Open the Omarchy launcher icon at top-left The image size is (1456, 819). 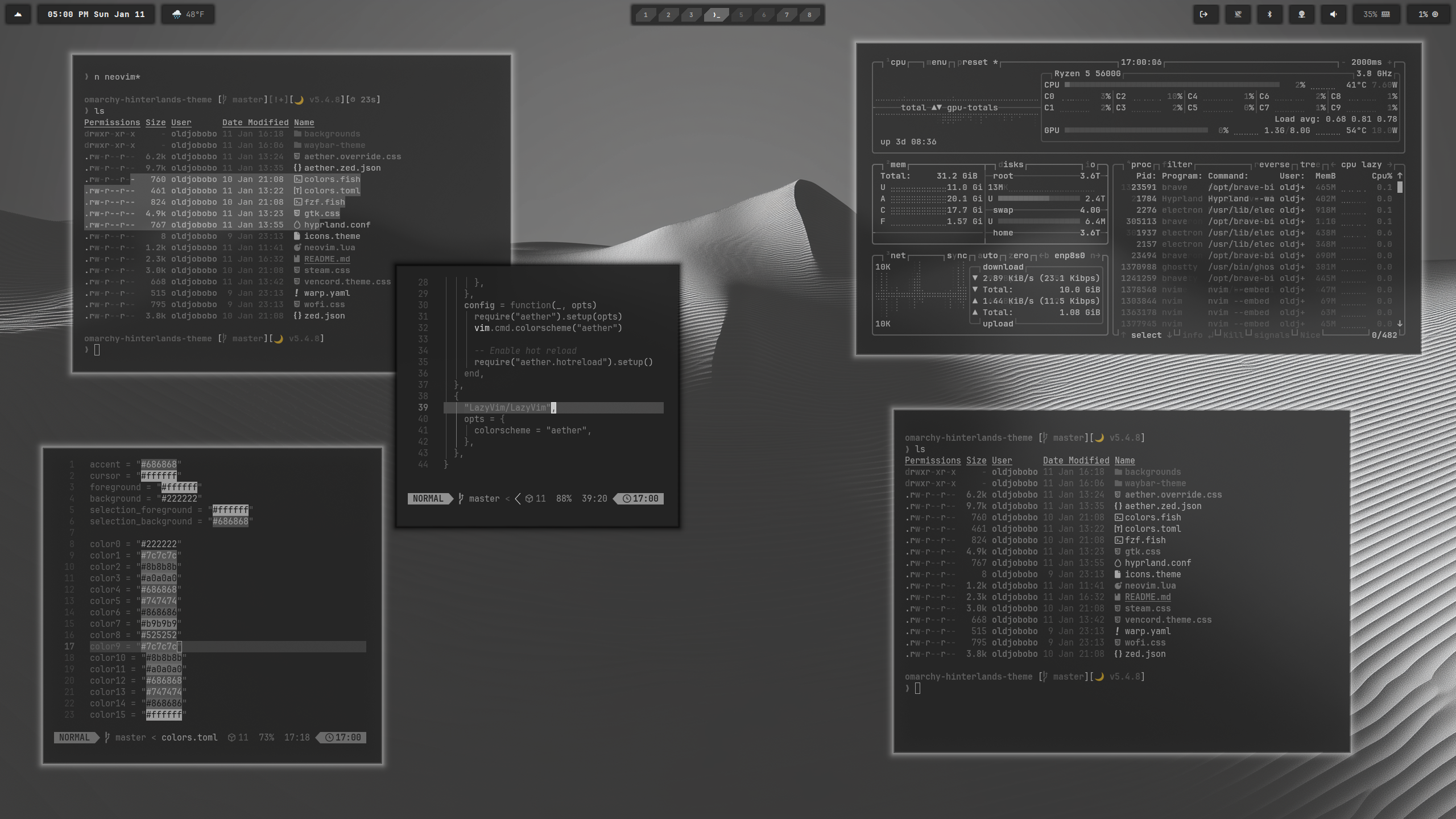(18, 14)
